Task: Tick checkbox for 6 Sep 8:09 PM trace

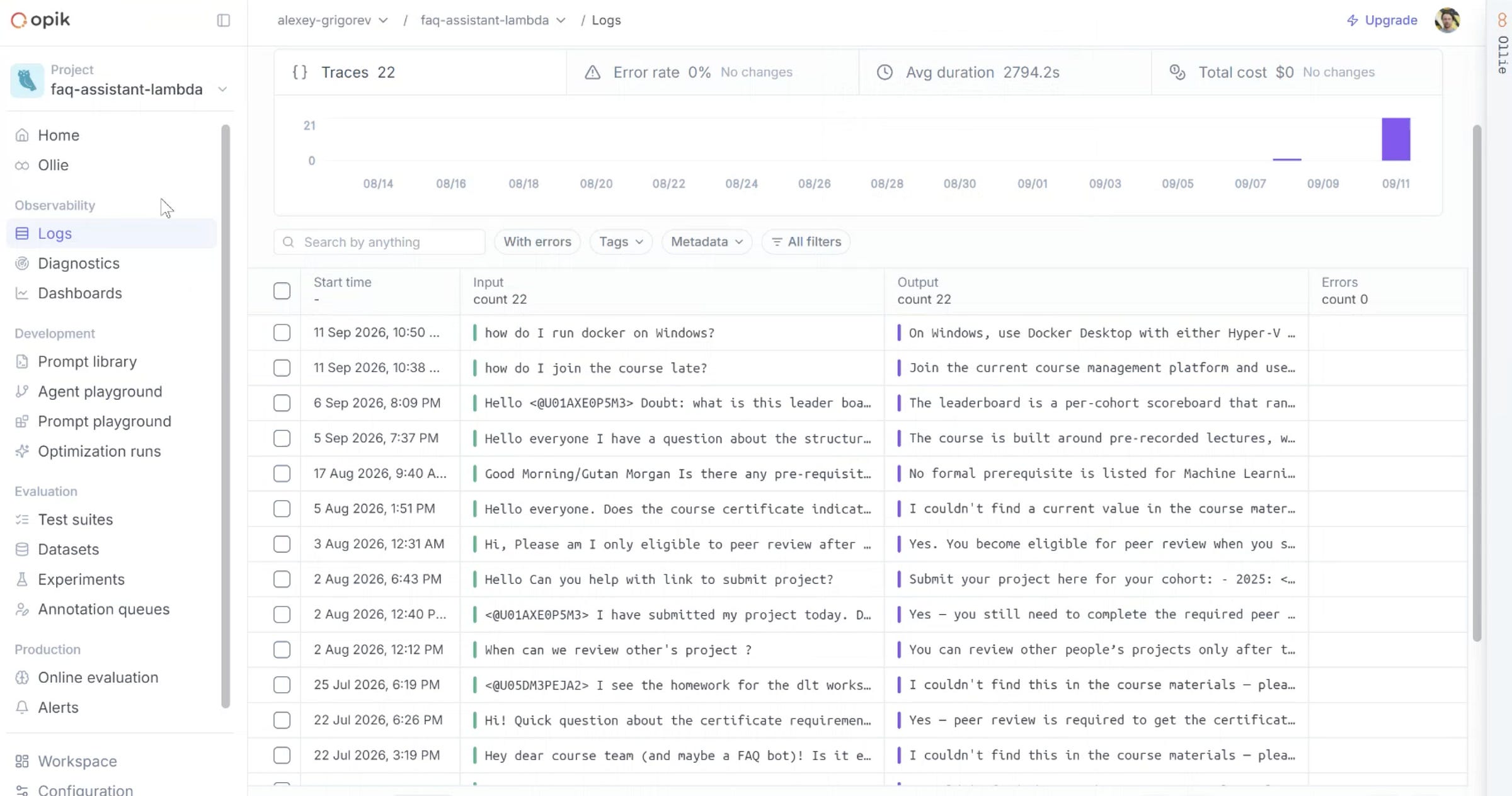Action: coord(282,403)
